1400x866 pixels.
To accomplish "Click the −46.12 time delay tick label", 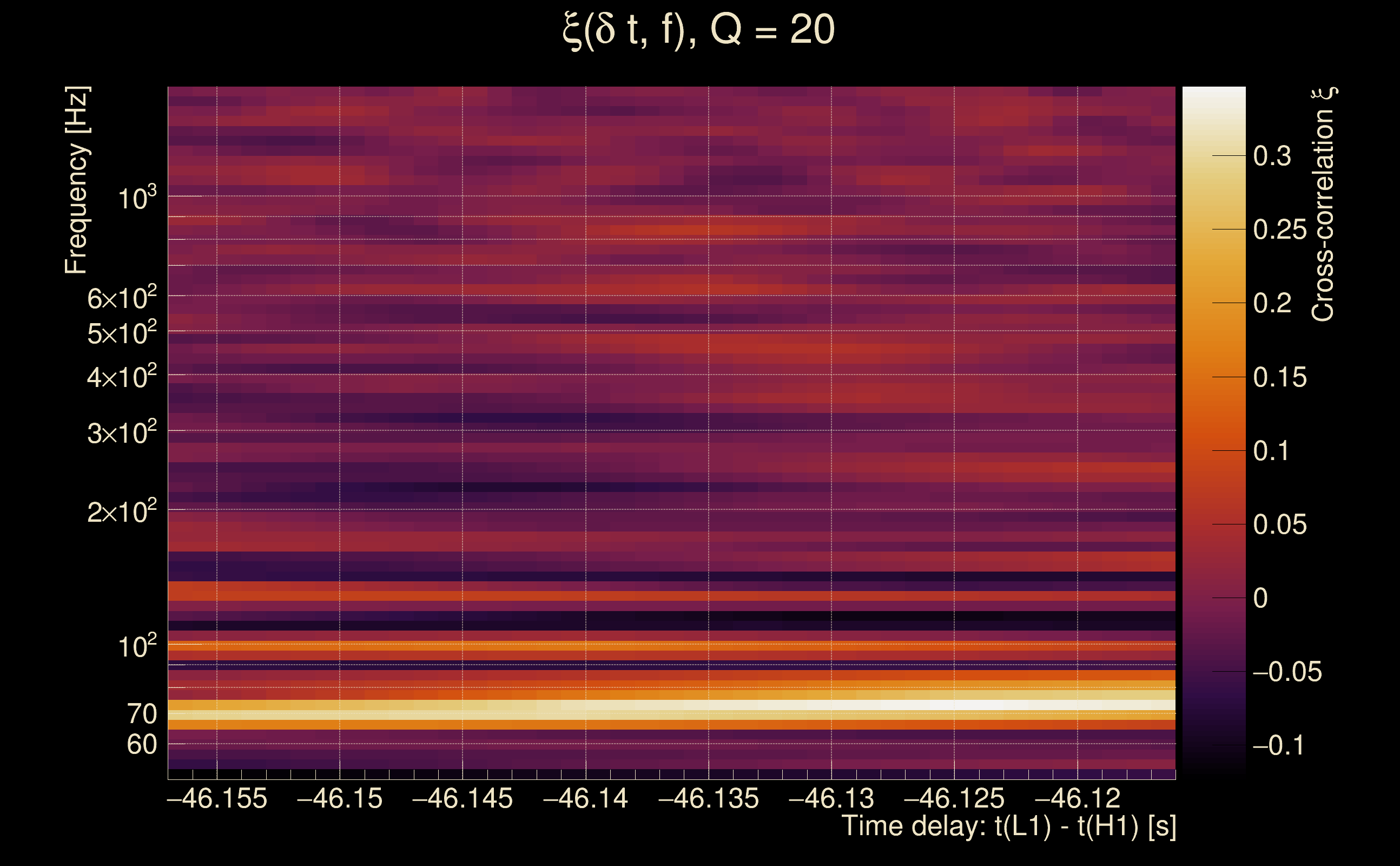I will 1077,799.
